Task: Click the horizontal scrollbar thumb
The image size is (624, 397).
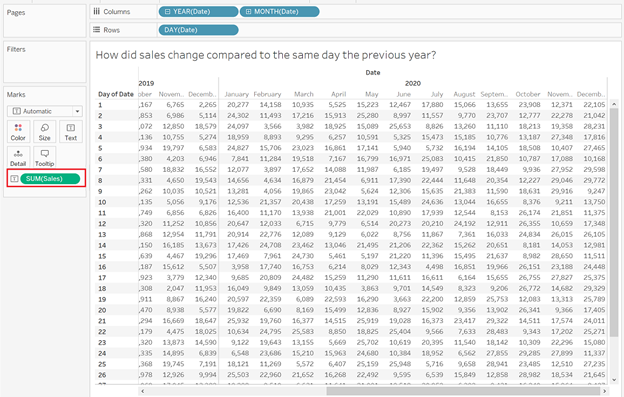Action: [464, 391]
